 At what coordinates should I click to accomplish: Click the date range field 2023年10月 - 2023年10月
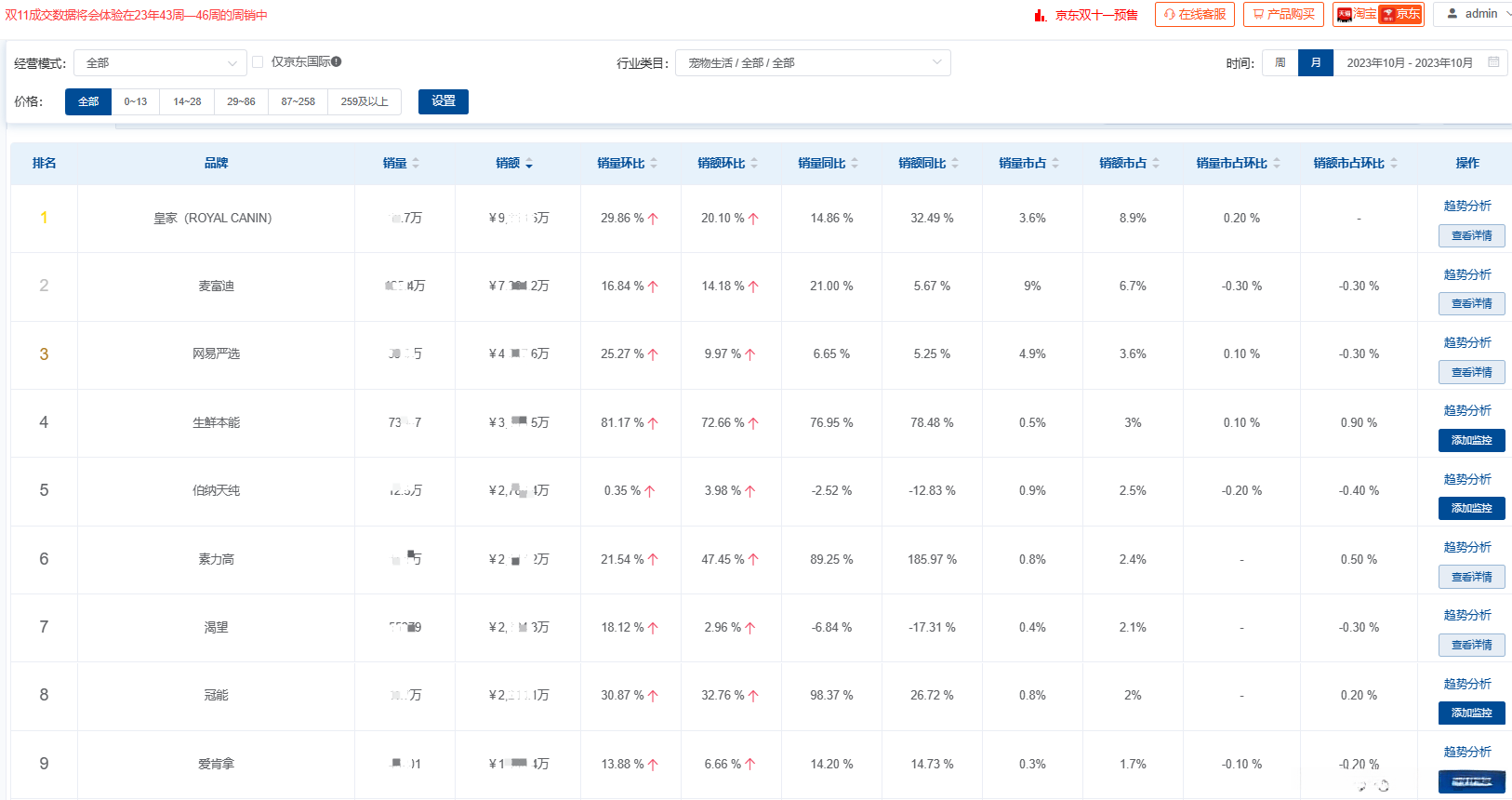1421,63
